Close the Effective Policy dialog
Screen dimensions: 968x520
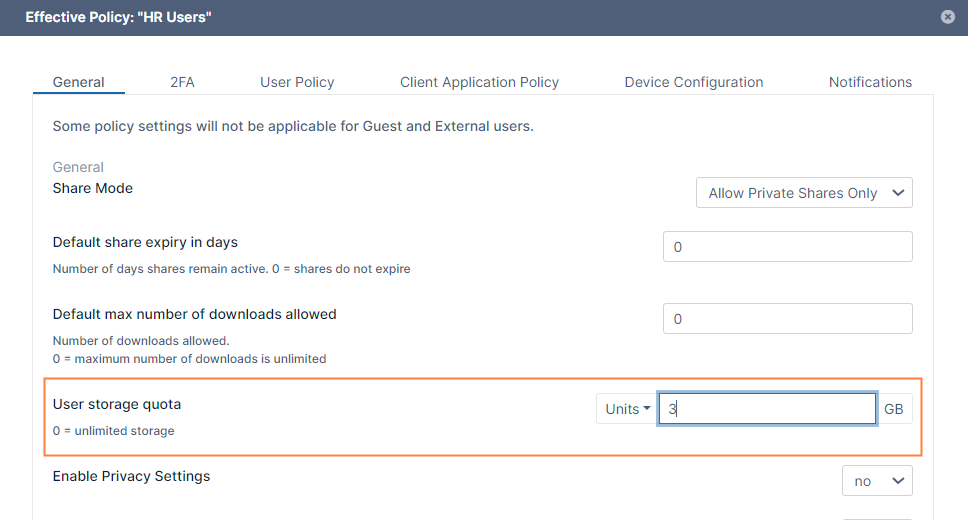(947, 17)
